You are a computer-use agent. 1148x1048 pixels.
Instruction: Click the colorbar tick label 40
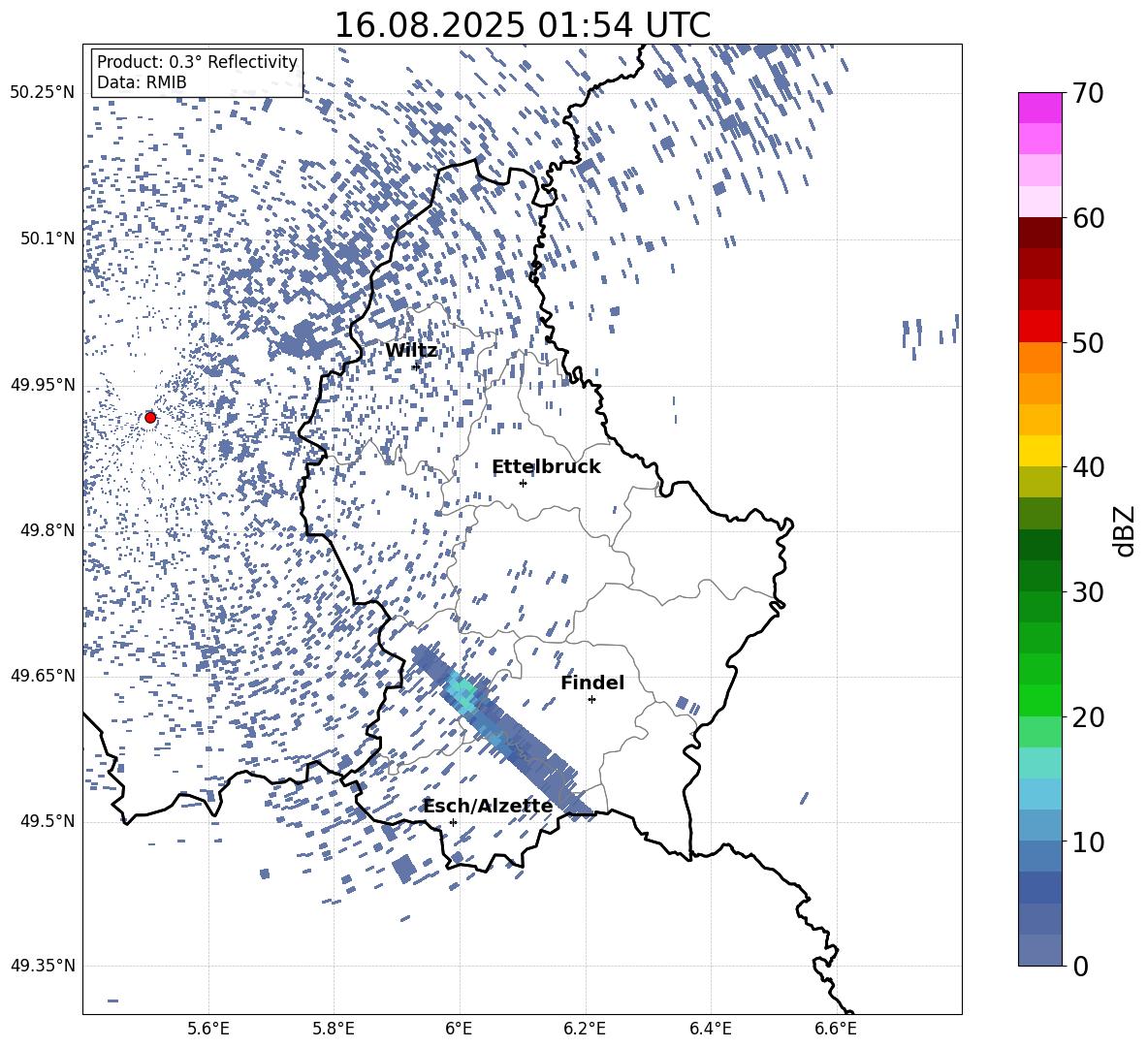click(1089, 467)
